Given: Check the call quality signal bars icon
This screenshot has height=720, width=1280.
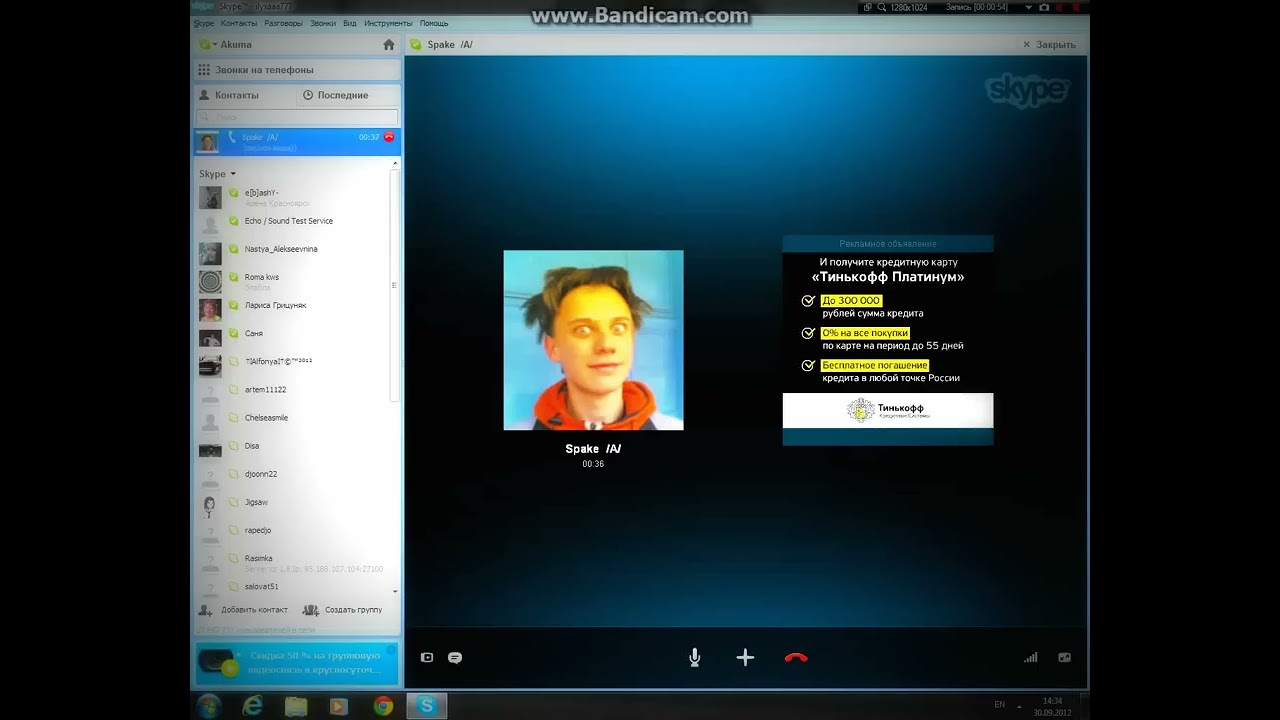Looking at the screenshot, I should click(x=1031, y=657).
